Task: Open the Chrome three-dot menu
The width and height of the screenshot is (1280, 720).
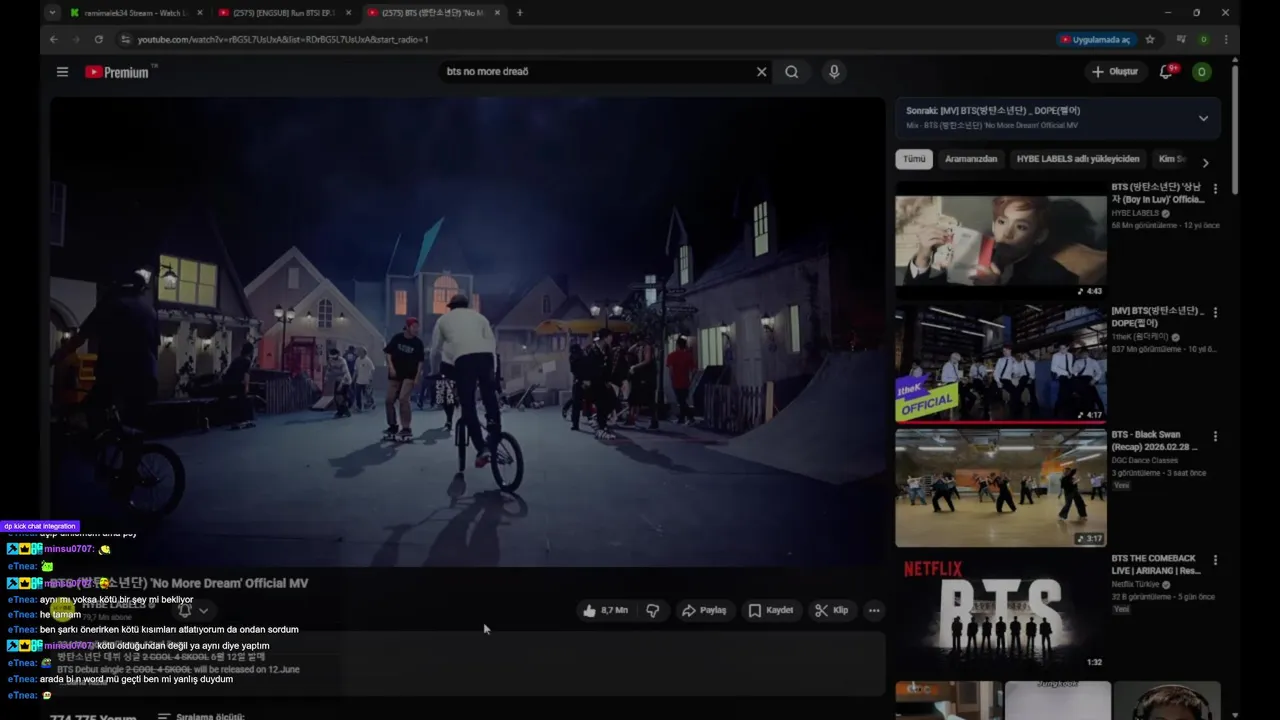Action: (x=1226, y=39)
